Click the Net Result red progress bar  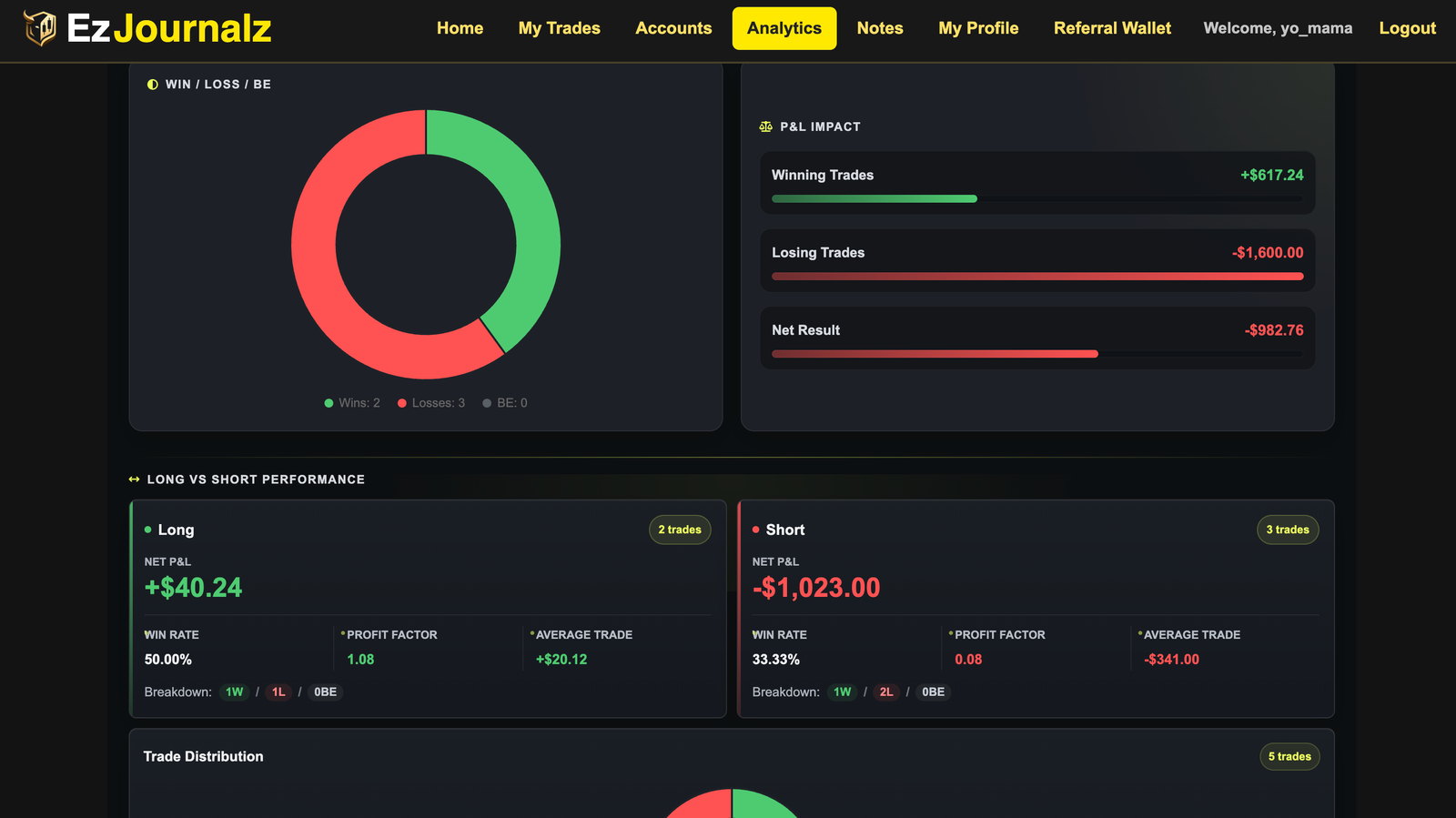point(935,354)
